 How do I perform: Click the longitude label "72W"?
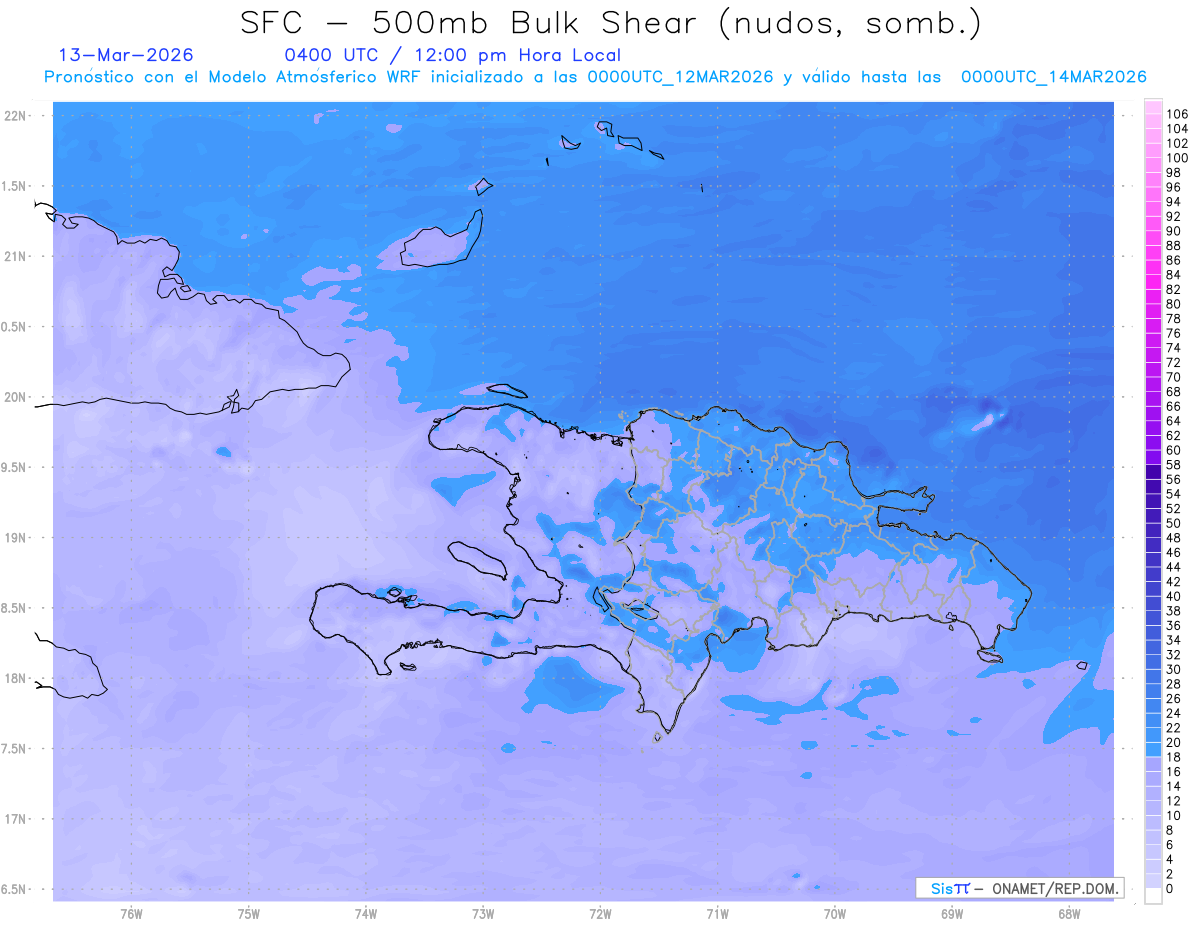coord(601,913)
